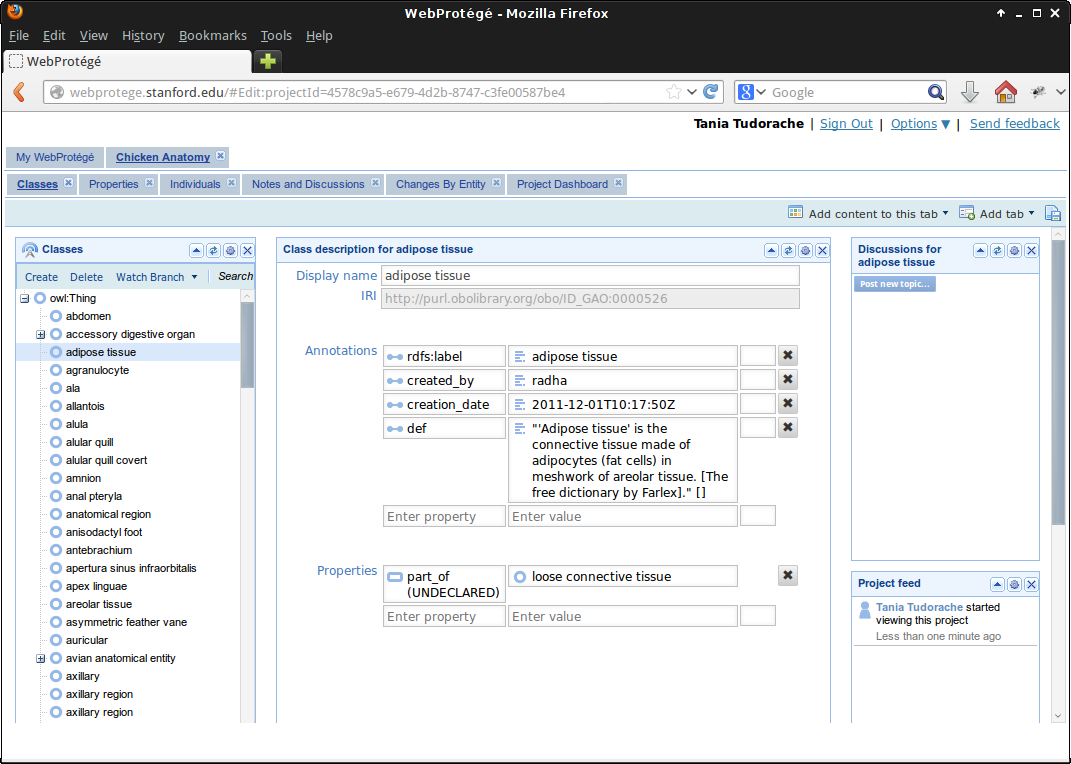Viewport: 1071px width, 764px height.
Task: Open the Add tab dropdown
Action: click(x=997, y=214)
